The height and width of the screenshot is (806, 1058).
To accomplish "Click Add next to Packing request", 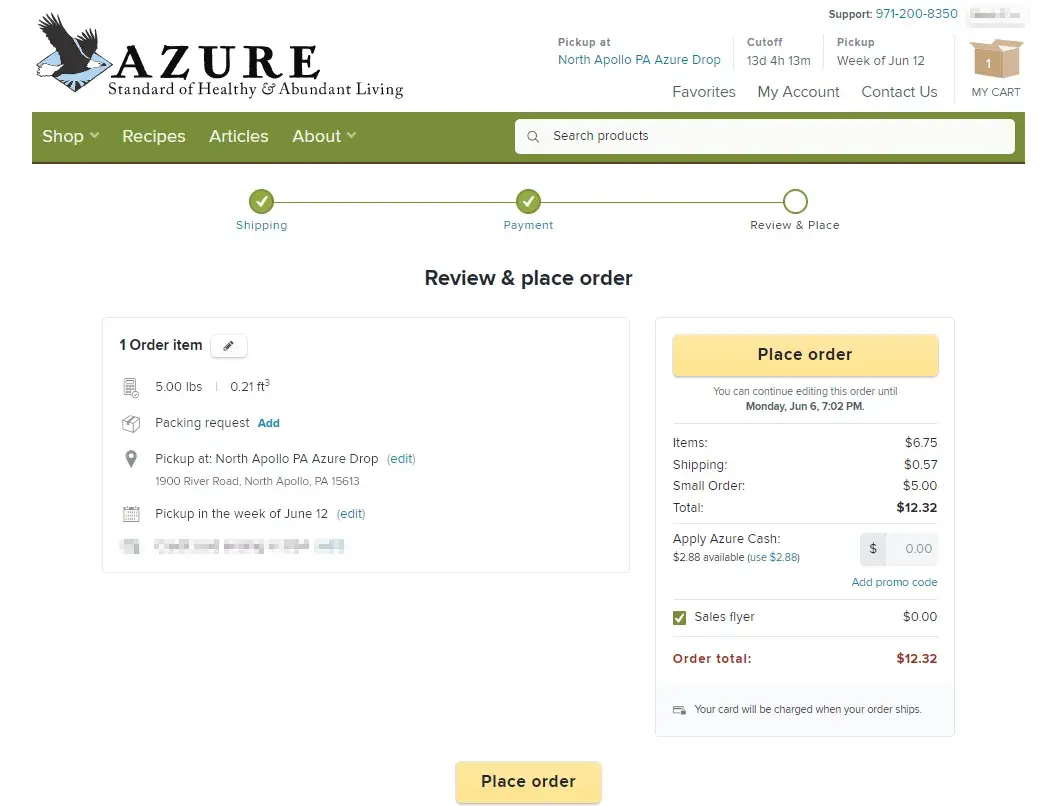I will click(269, 423).
